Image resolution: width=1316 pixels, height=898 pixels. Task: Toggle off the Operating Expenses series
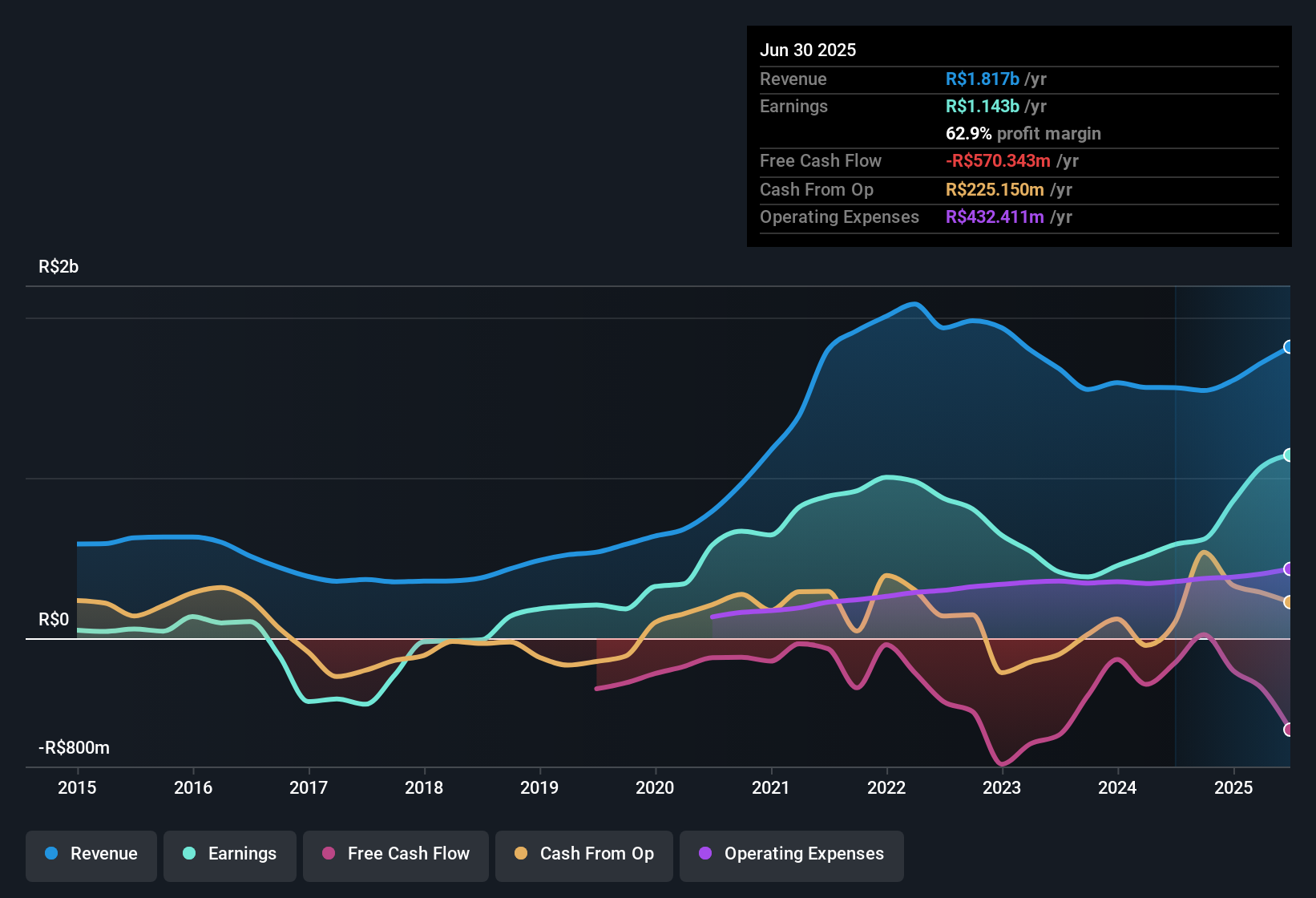click(791, 854)
